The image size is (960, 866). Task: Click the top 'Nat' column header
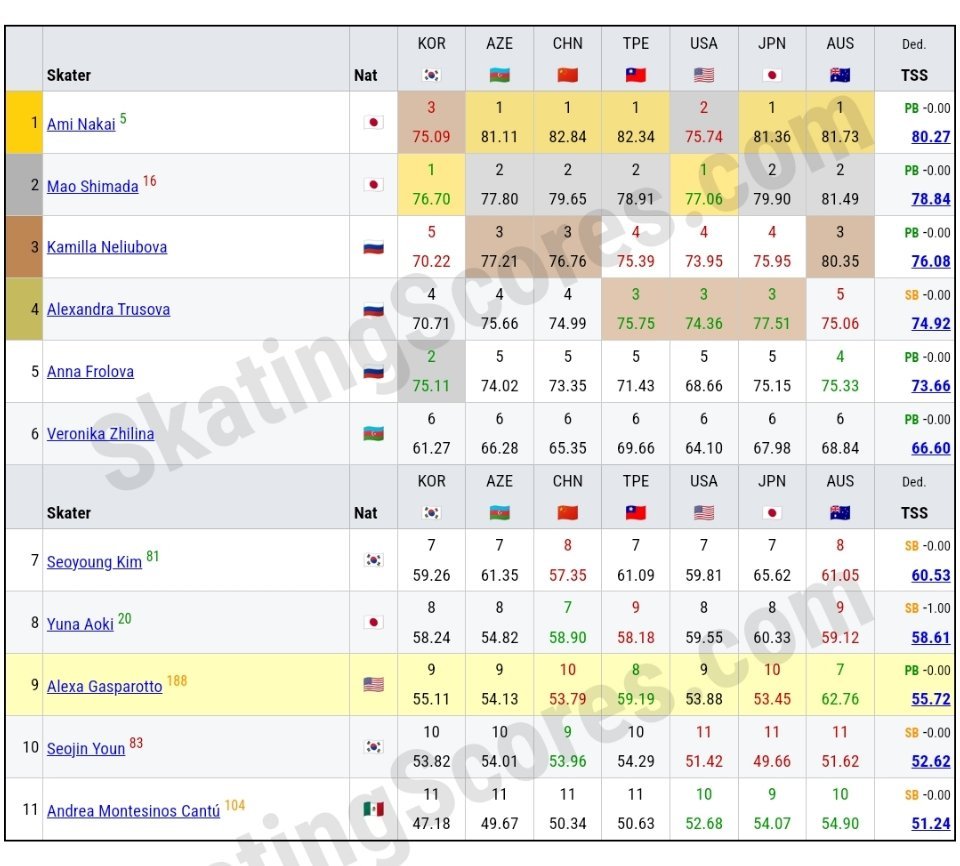[x=365, y=75]
